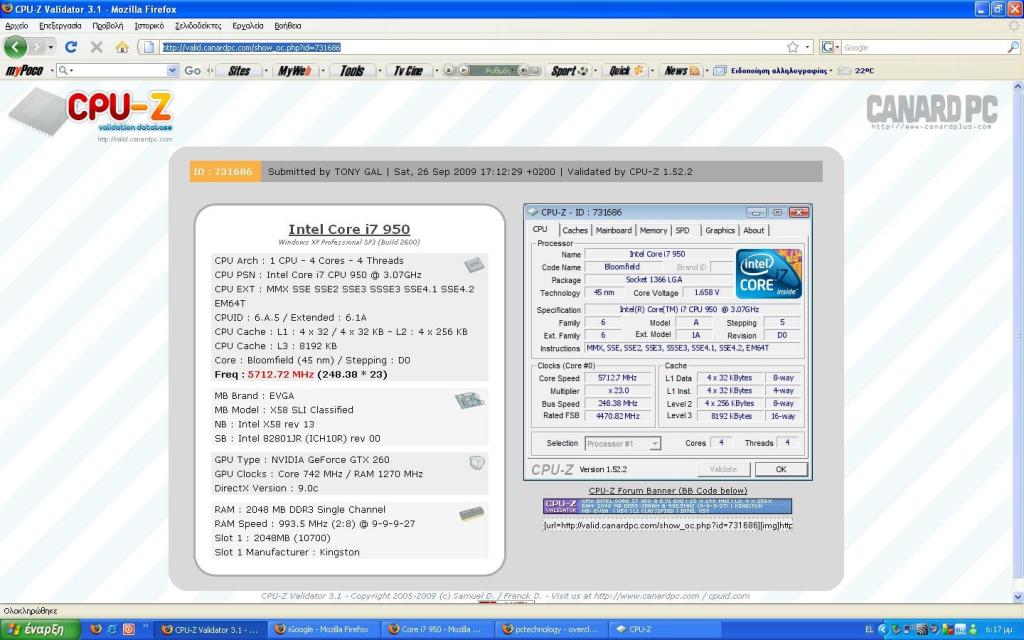Open the έναρξη Start button
Viewport: 1024px width, 640px height.
coord(40,630)
